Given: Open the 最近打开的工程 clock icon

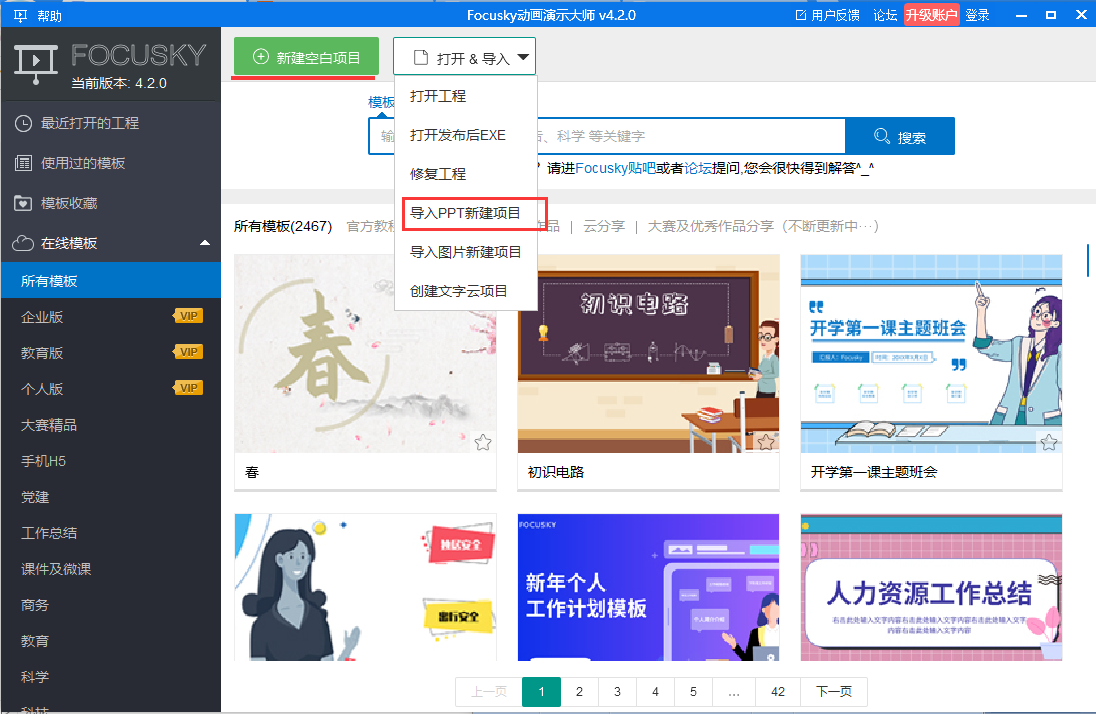Looking at the screenshot, I should [22, 122].
